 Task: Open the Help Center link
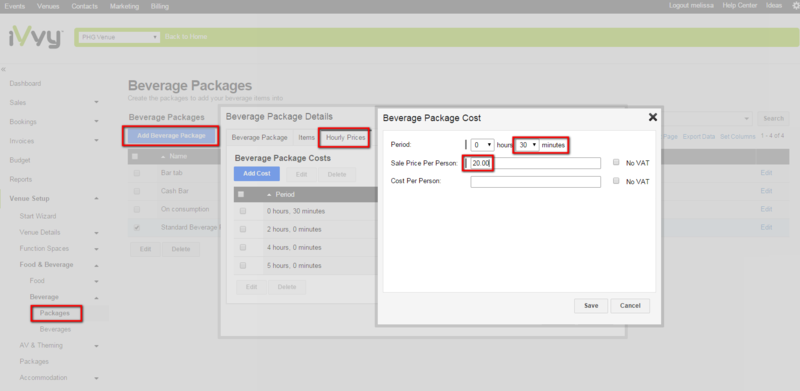740,6
